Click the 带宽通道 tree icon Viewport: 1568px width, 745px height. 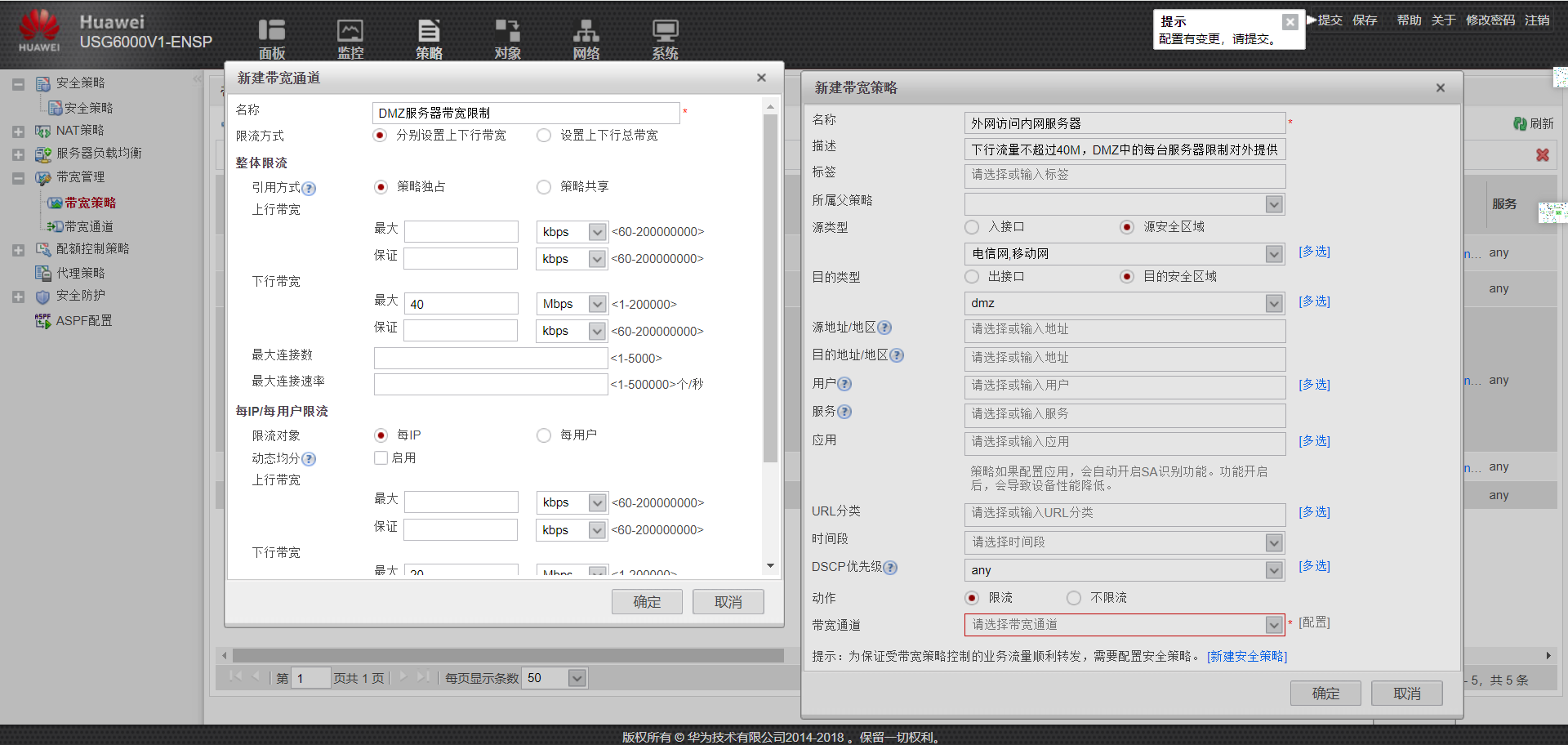tap(55, 226)
